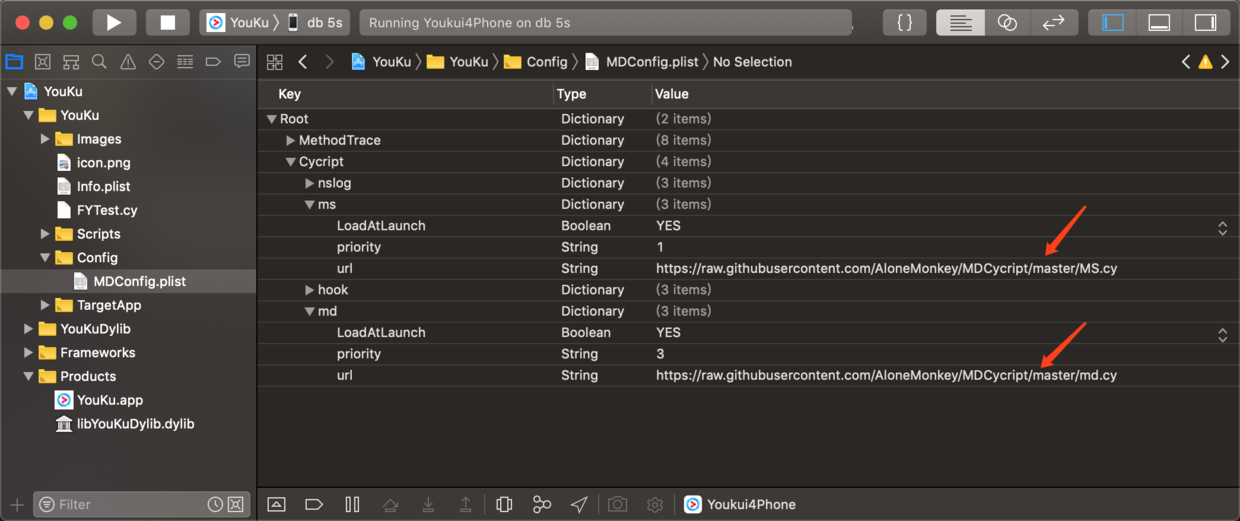Toggle the right inspector panel
The width and height of the screenshot is (1240, 521).
point(1206,22)
